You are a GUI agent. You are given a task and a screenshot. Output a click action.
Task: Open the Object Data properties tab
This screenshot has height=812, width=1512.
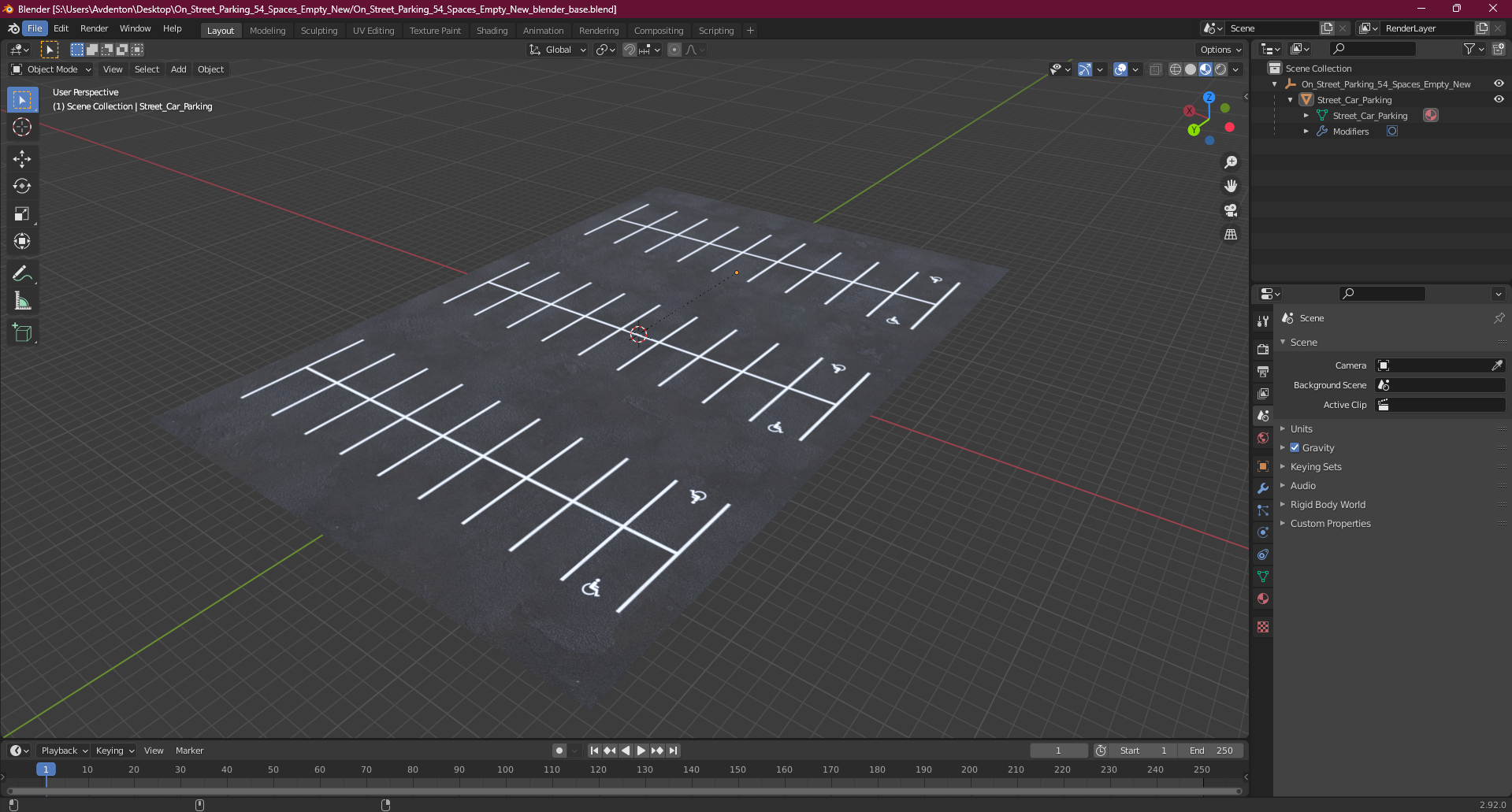pyautogui.click(x=1263, y=577)
